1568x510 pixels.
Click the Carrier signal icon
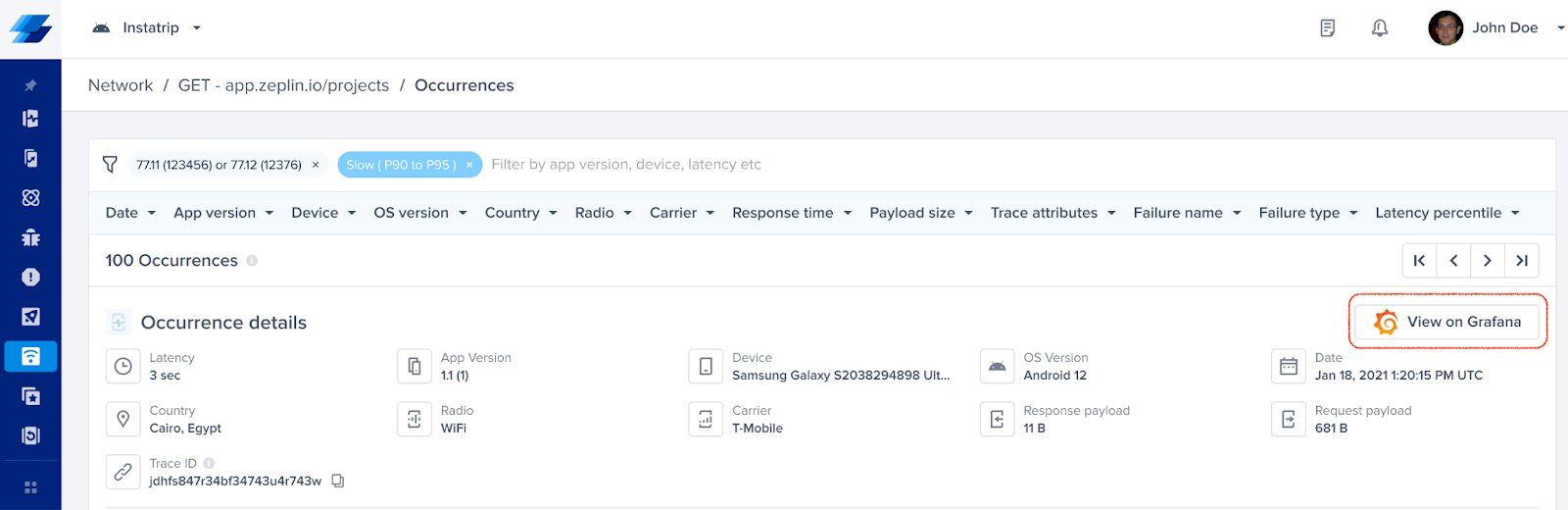tap(706, 419)
